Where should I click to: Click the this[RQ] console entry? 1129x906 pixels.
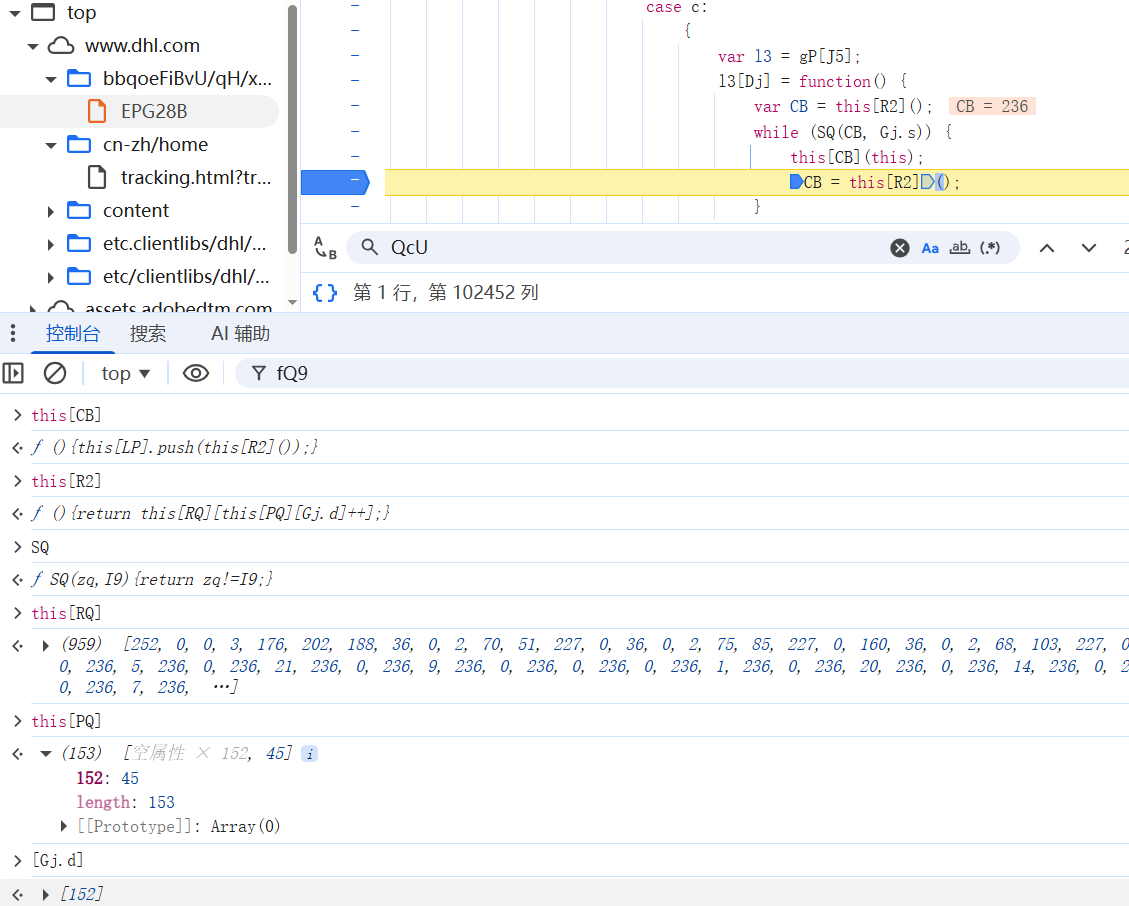click(x=66, y=614)
